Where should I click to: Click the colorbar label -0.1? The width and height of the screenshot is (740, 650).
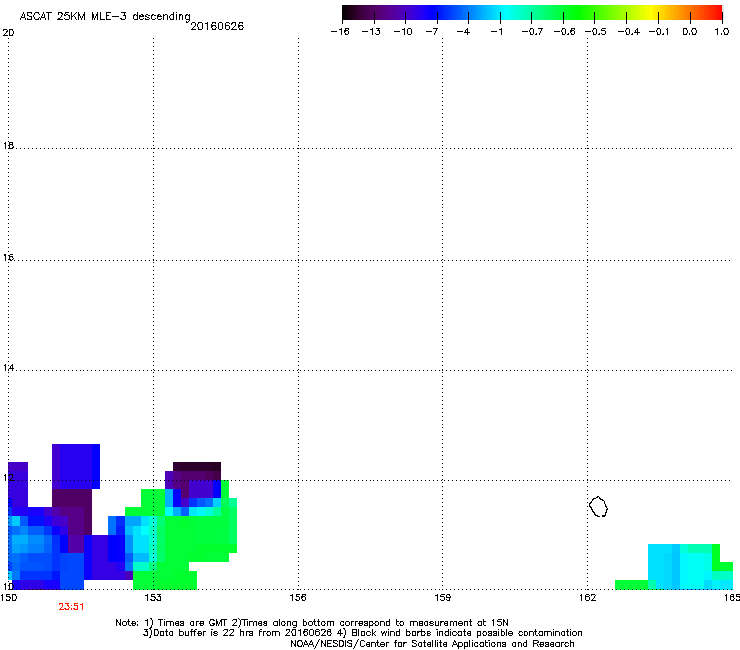click(659, 32)
